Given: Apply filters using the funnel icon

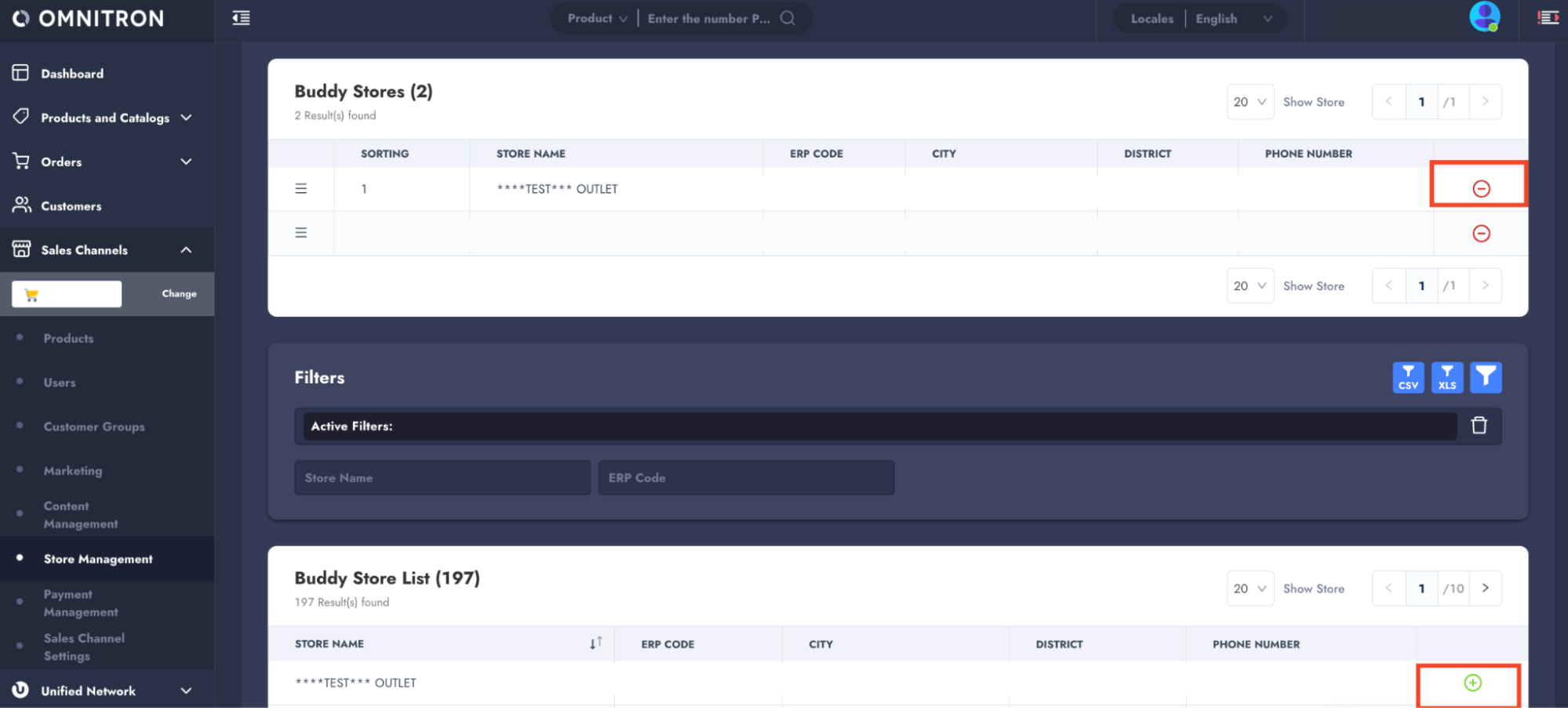Looking at the screenshot, I should pyautogui.click(x=1485, y=377).
